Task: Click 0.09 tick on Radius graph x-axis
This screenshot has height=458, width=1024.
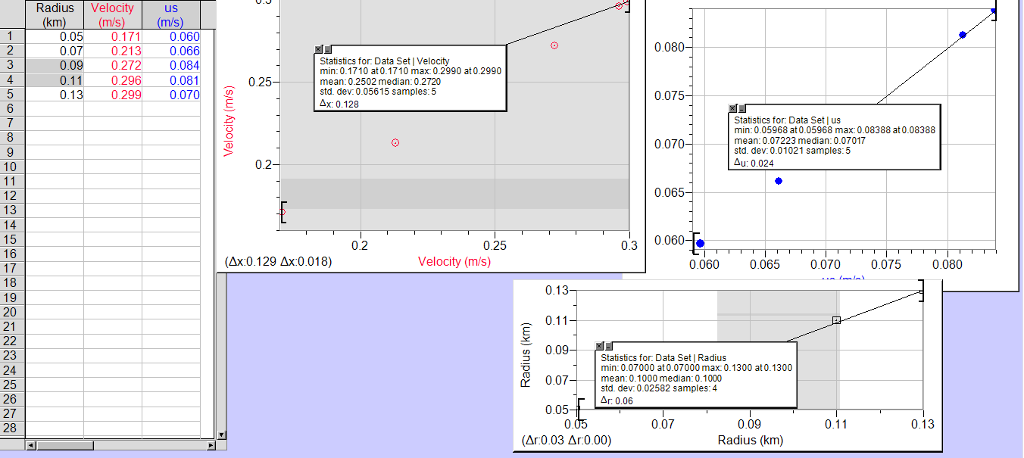Action: pyautogui.click(x=750, y=425)
